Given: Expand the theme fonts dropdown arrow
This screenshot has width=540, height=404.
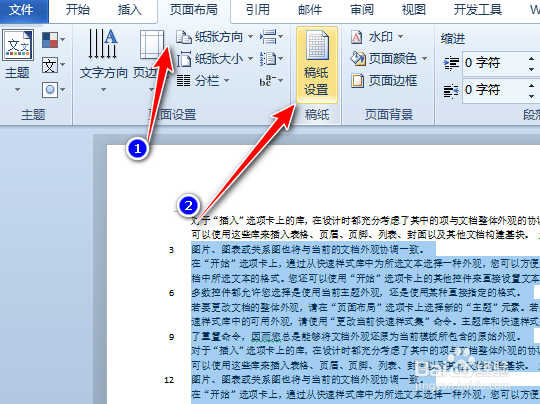Looking at the screenshot, I should [x=63, y=65].
